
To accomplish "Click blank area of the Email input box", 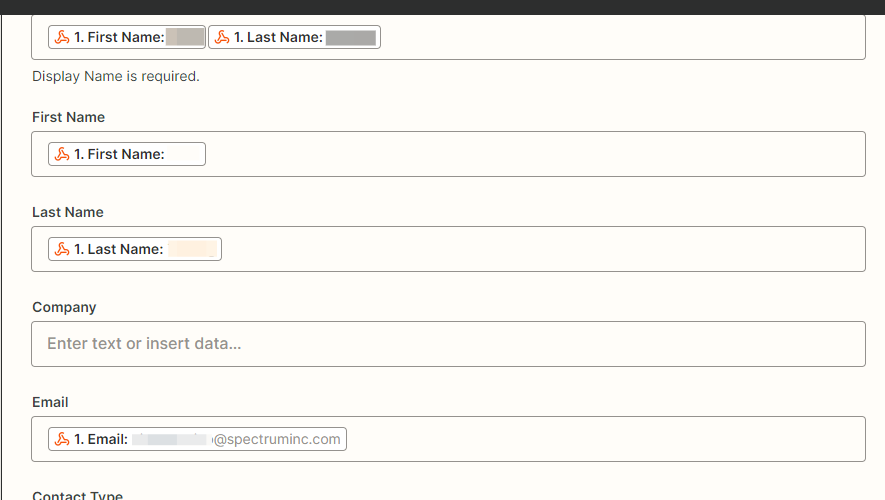I will tap(600, 439).
